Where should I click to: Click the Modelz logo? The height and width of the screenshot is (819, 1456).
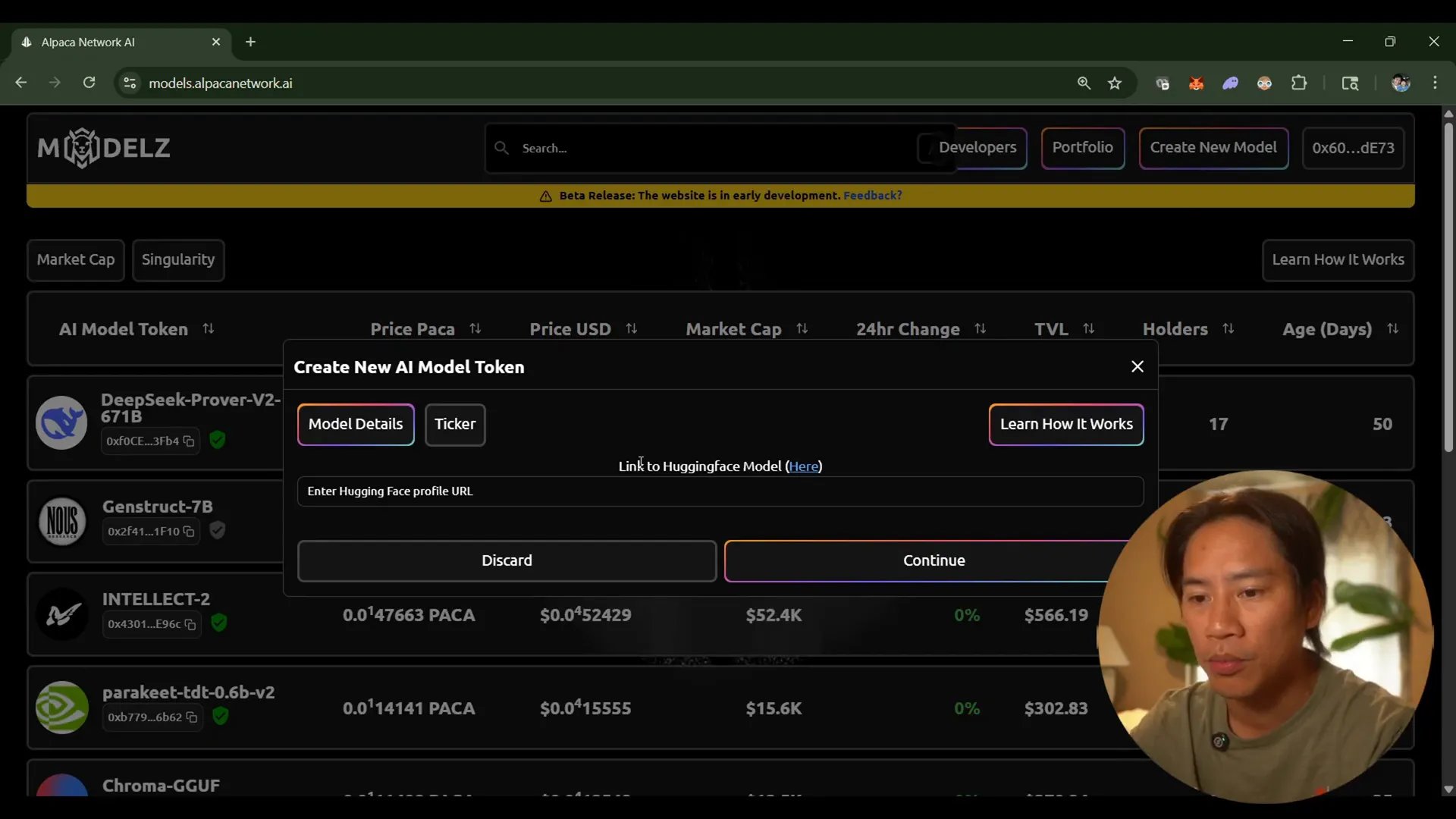(x=104, y=148)
